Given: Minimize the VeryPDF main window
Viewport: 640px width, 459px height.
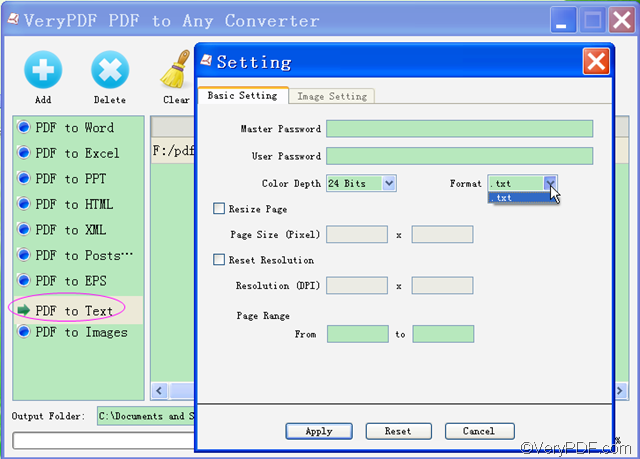Looking at the screenshot, I should 562,20.
